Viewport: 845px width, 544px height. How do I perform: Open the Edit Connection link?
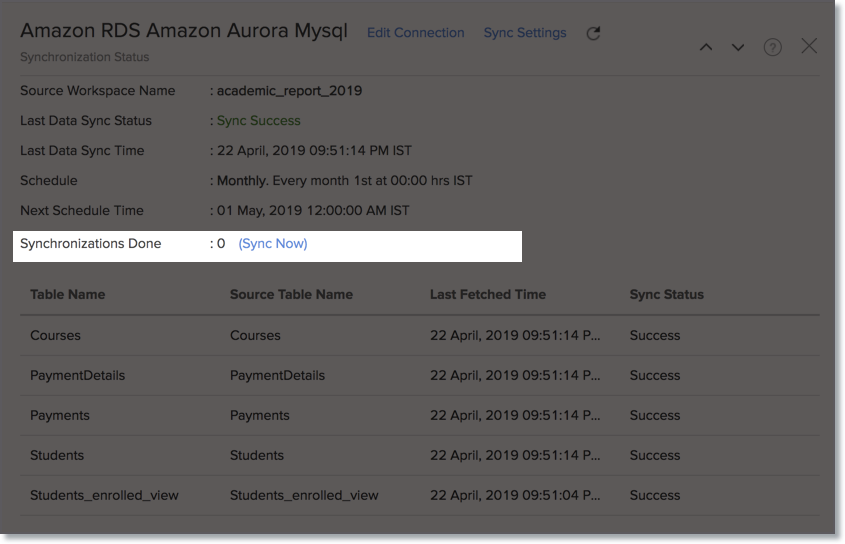point(415,33)
